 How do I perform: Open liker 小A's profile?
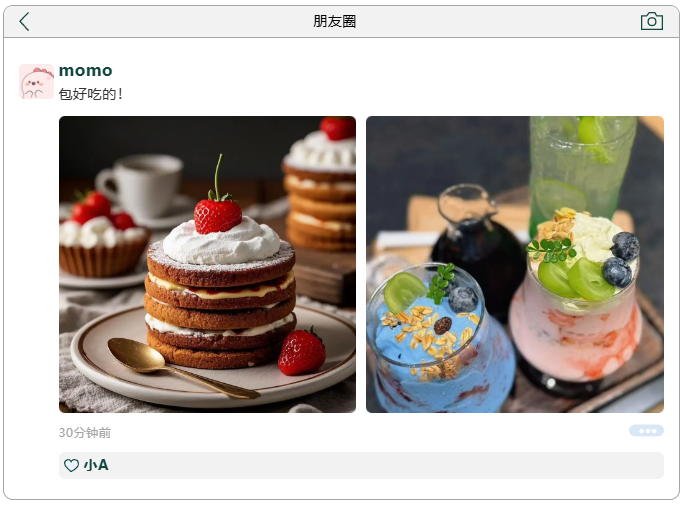tap(96, 465)
